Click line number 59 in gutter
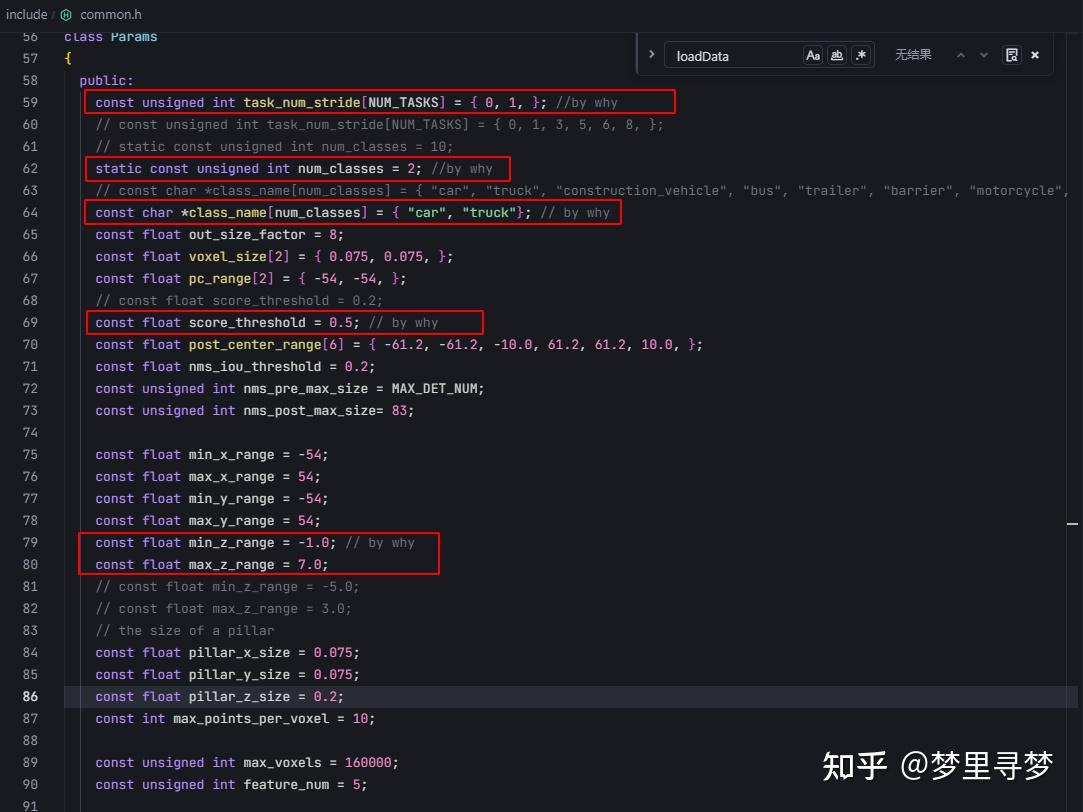Screen dimensions: 1083x812 30,102
